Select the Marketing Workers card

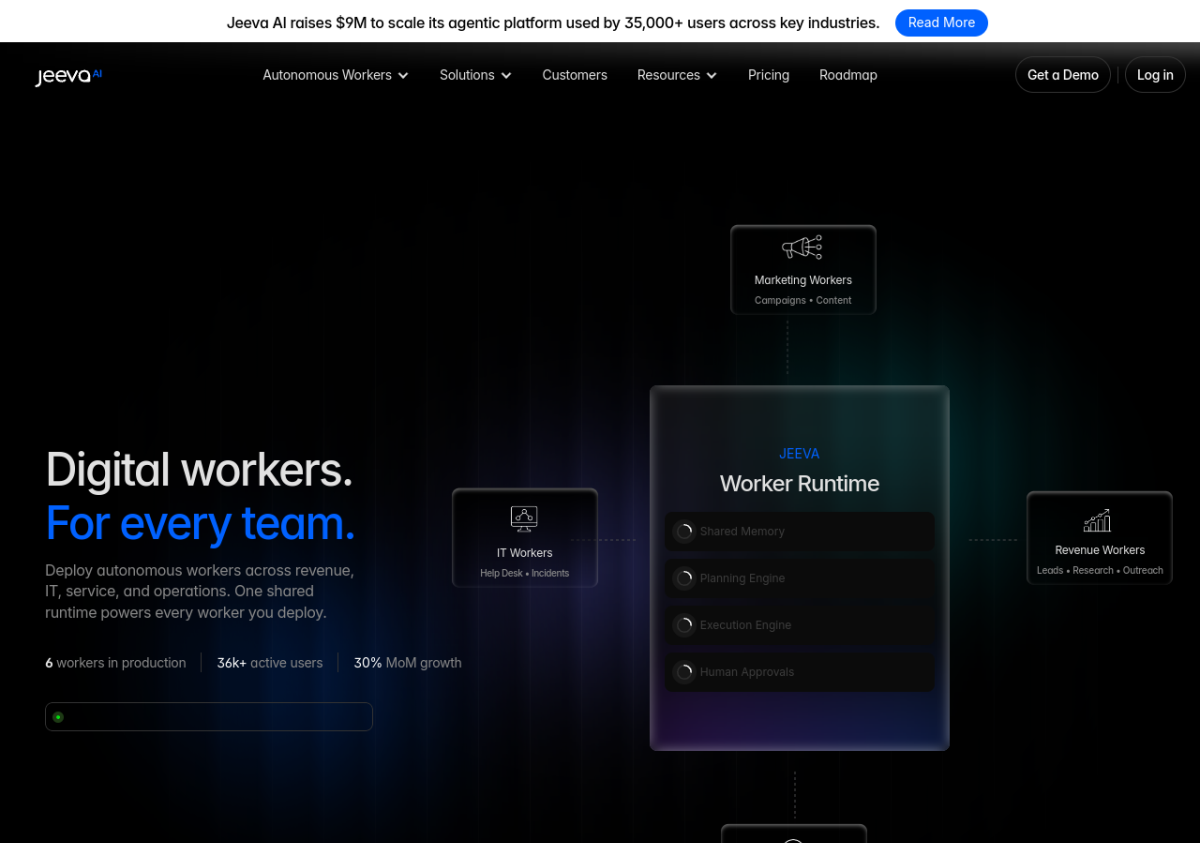coord(803,270)
